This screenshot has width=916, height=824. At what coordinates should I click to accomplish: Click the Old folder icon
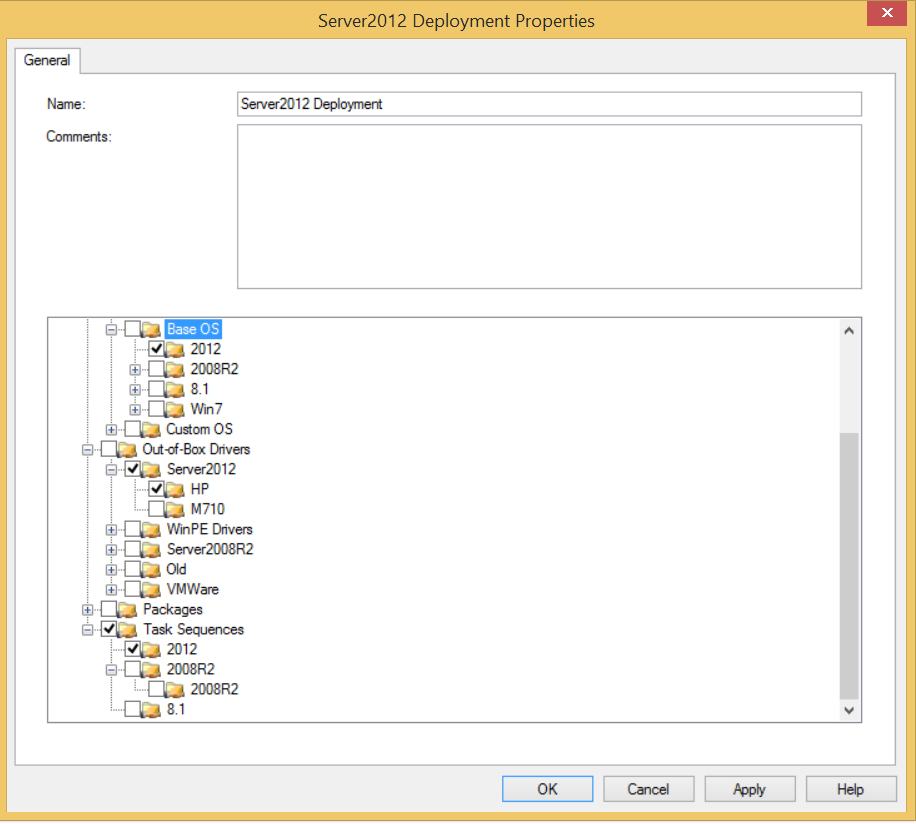[x=151, y=569]
